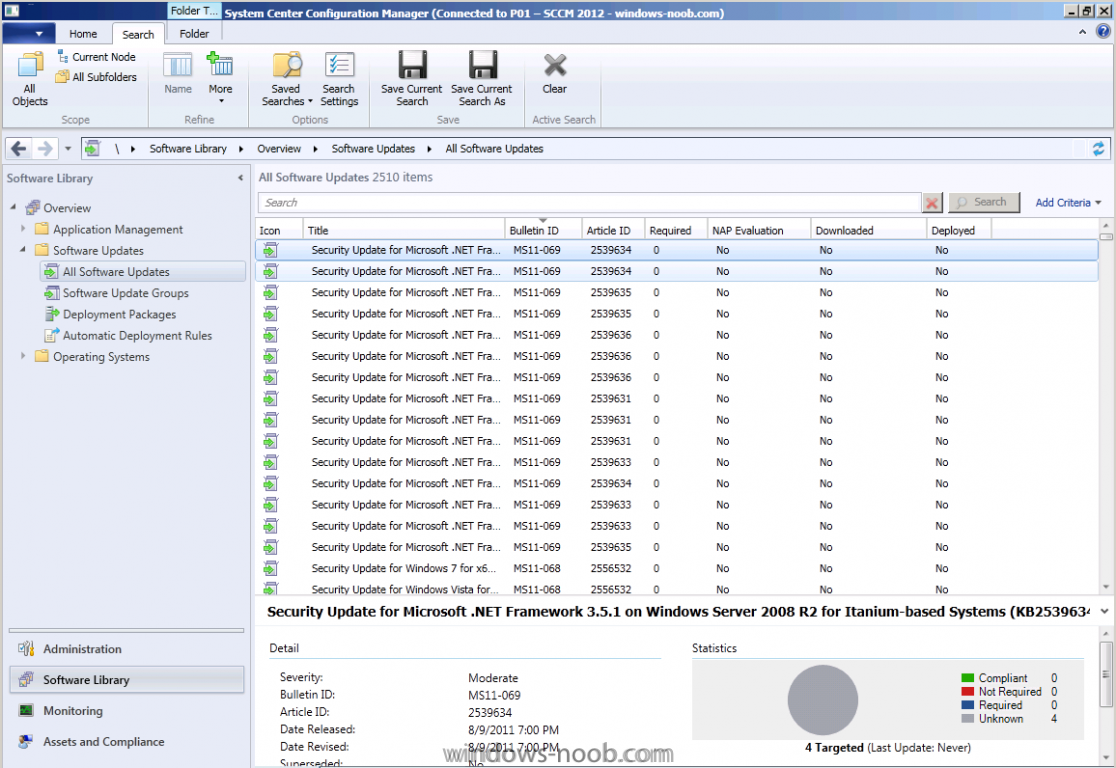Open the More refine criteria menu
Image resolution: width=1116 pixels, height=768 pixels.
coord(220,78)
